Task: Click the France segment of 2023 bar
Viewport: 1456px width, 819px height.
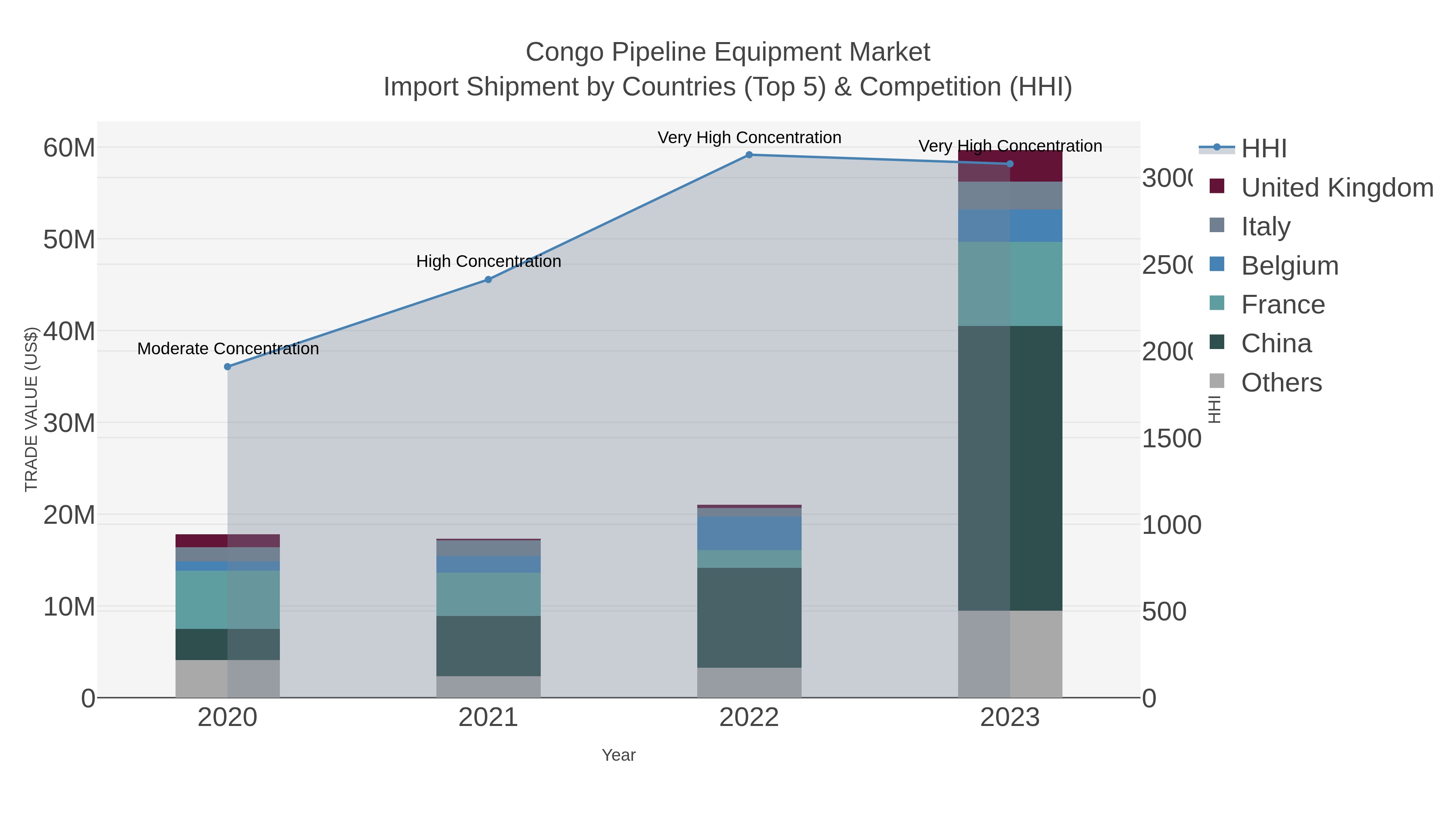Action: (x=1010, y=284)
